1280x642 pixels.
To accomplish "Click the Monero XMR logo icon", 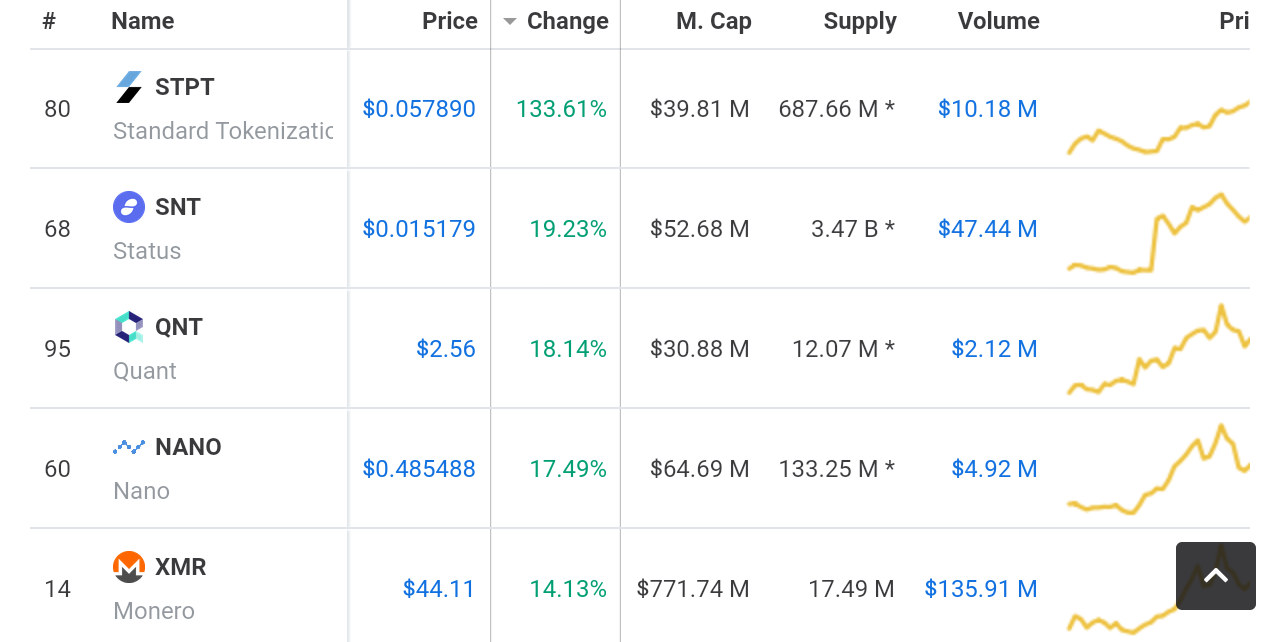I will pos(129,567).
